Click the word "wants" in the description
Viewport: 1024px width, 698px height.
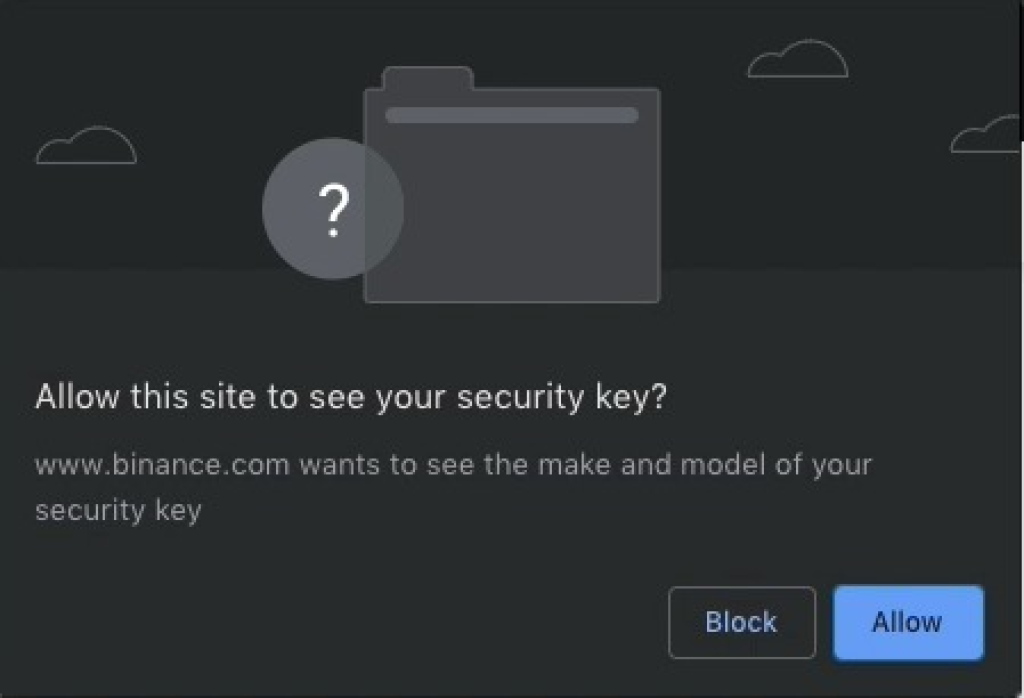340,466
